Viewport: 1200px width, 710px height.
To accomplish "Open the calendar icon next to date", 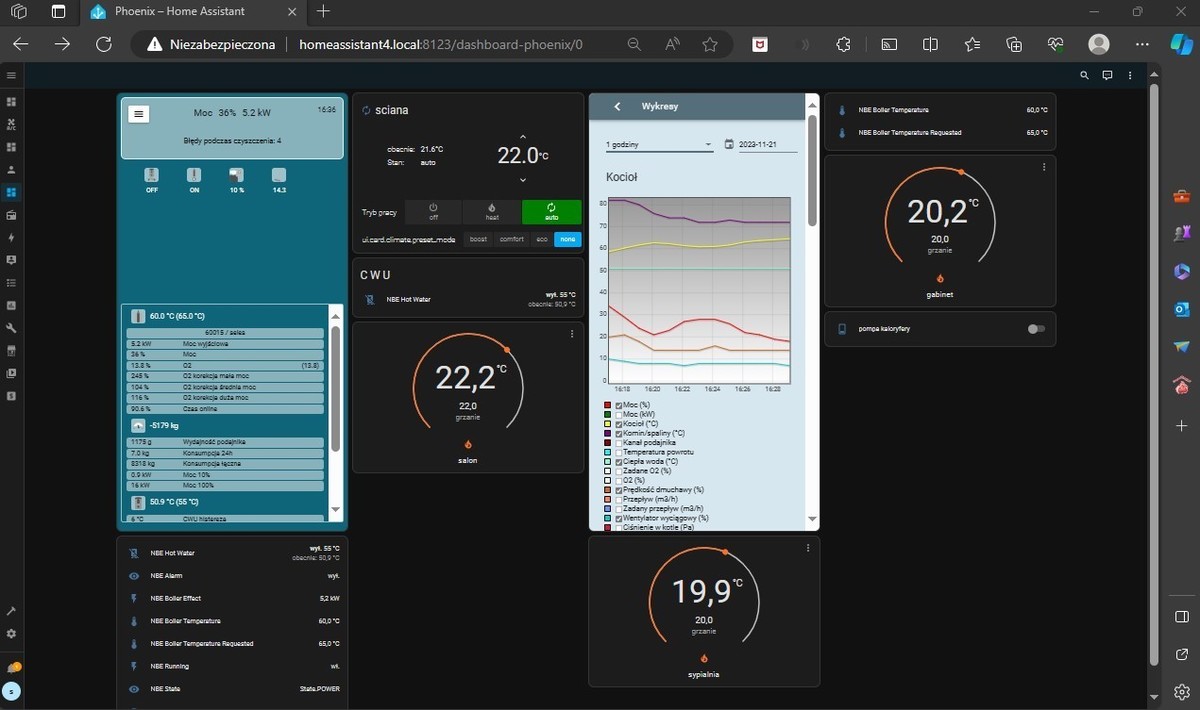I will [728, 144].
